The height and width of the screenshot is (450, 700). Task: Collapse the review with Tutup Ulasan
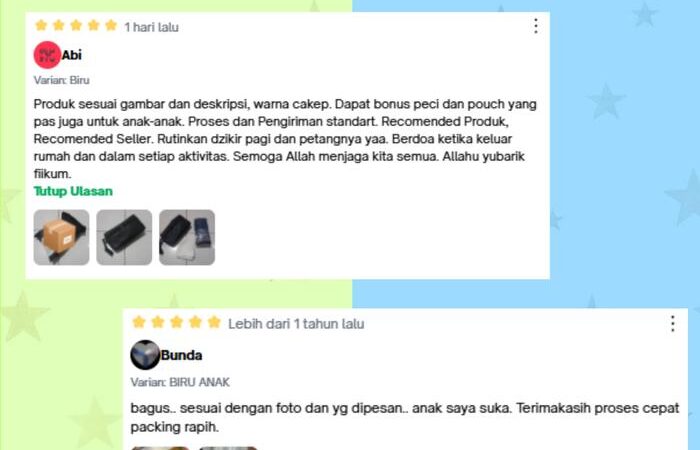(x=73, y=191)
